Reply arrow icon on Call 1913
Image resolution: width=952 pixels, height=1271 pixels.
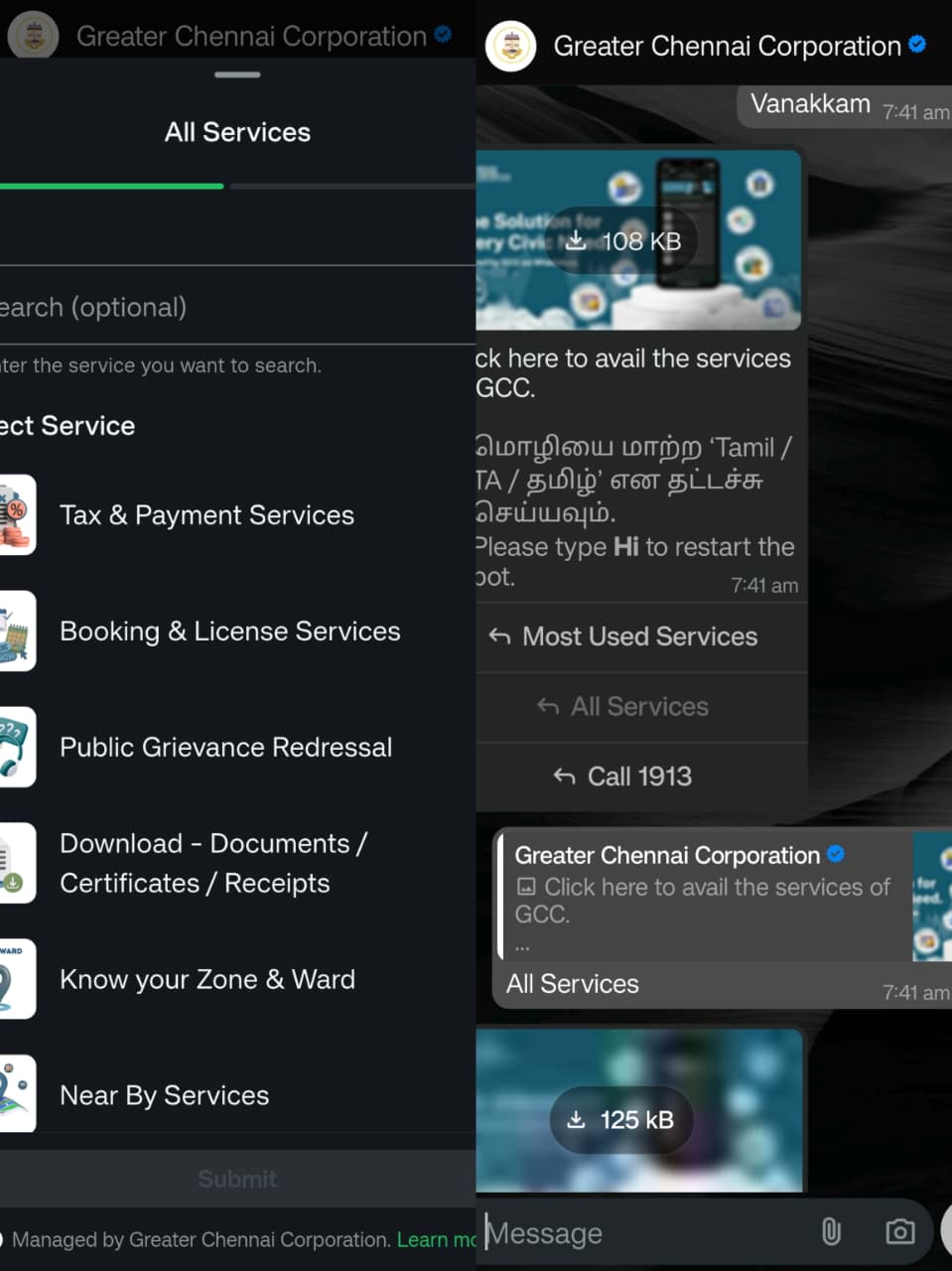[x=564, y=777]
